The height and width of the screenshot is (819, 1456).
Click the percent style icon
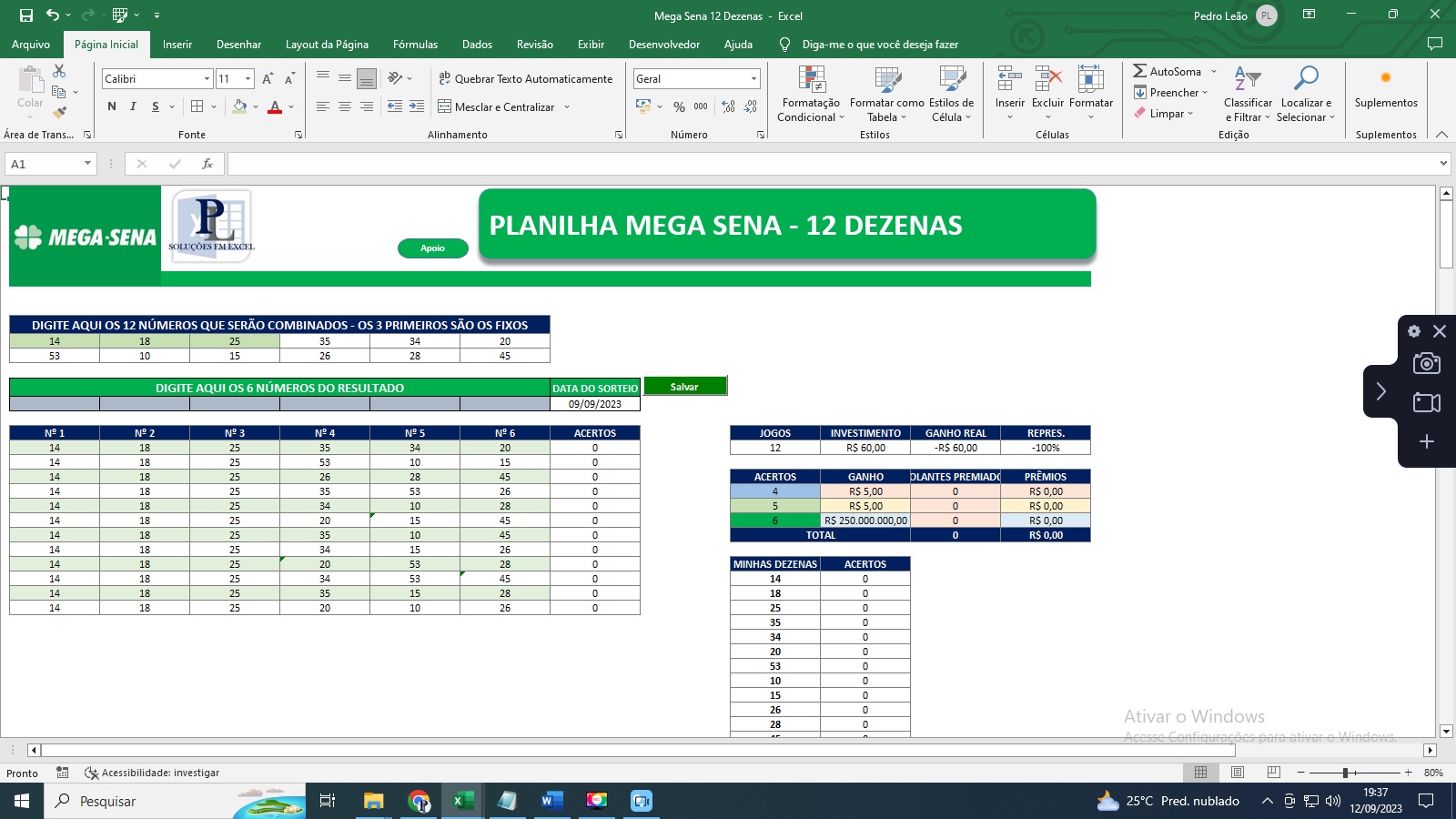679,106
